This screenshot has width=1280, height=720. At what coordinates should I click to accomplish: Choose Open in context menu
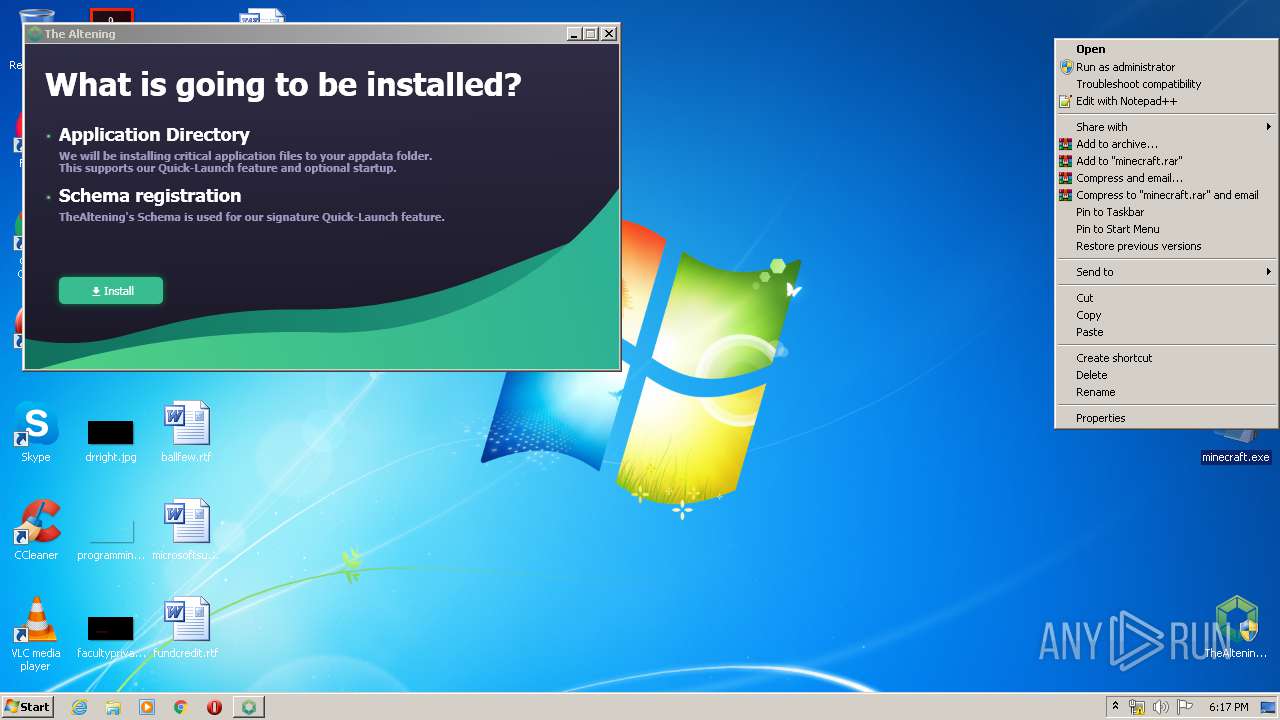coord(1166,49)
